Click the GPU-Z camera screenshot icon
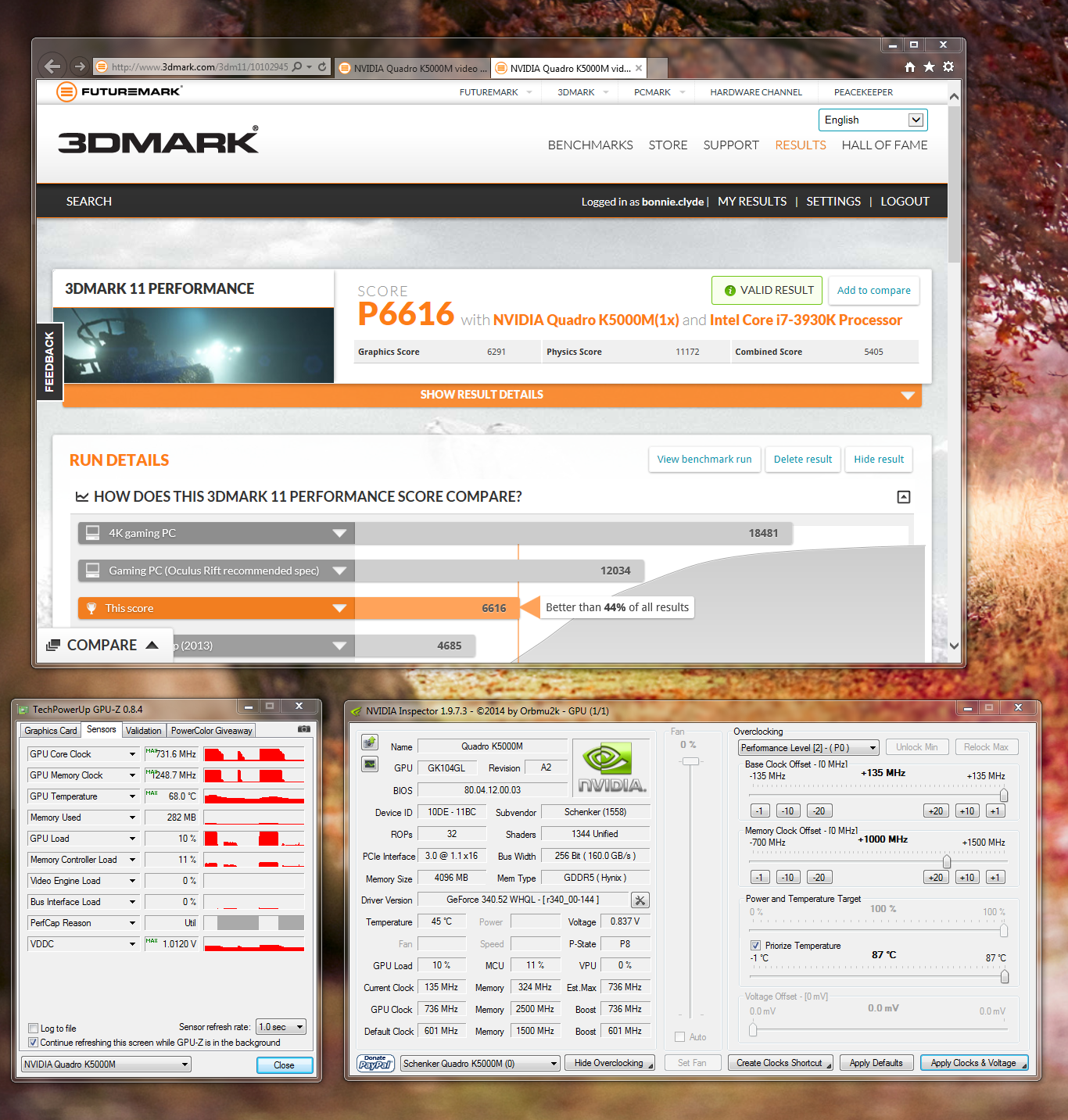Viewport: 1068px width, 1120px height. tap(304, 729)
